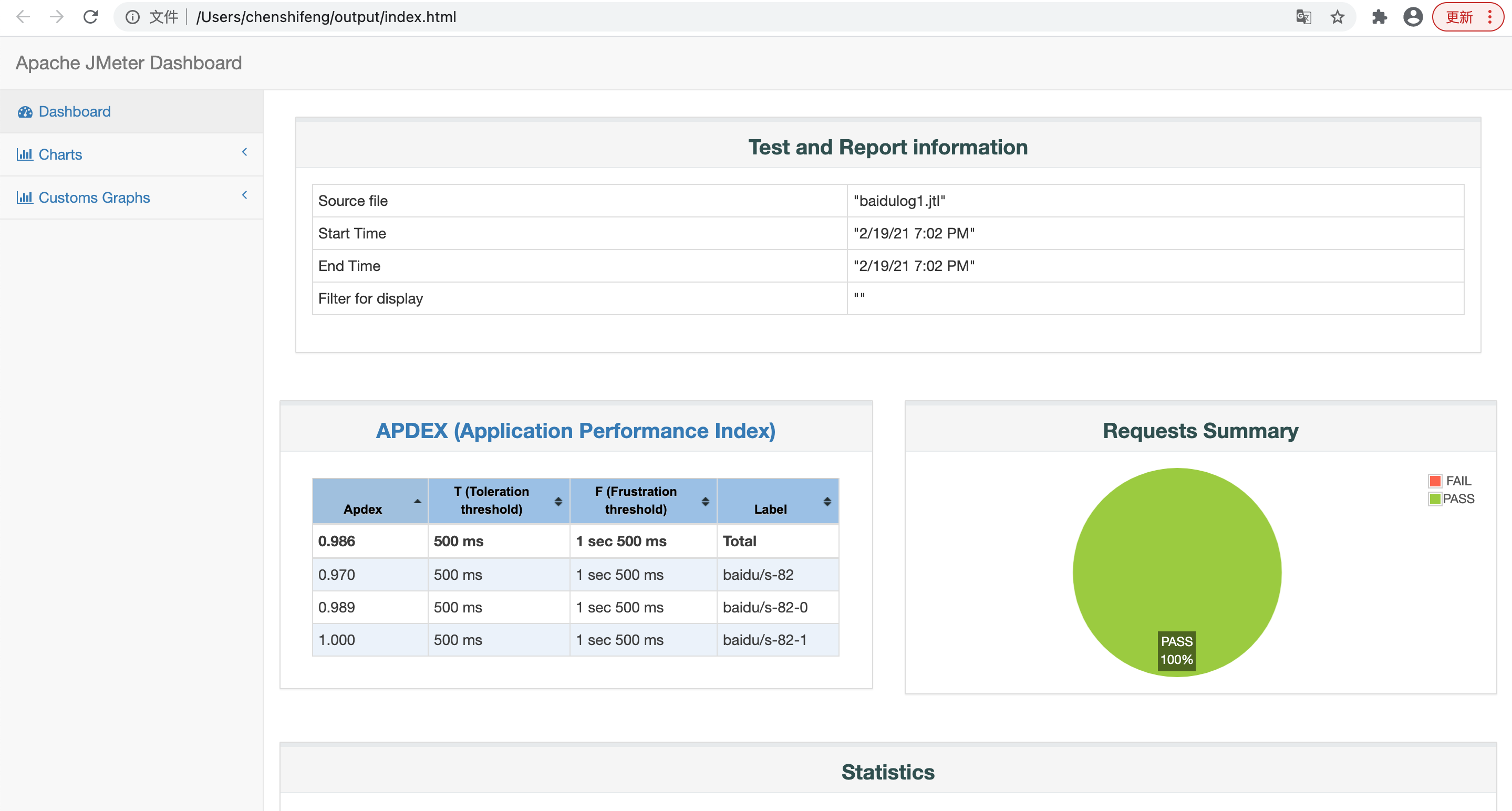Viewport: 1512px width, 811px height.
Task: Sort by T (Toleration threshold) column
Action: pos(499,501)
